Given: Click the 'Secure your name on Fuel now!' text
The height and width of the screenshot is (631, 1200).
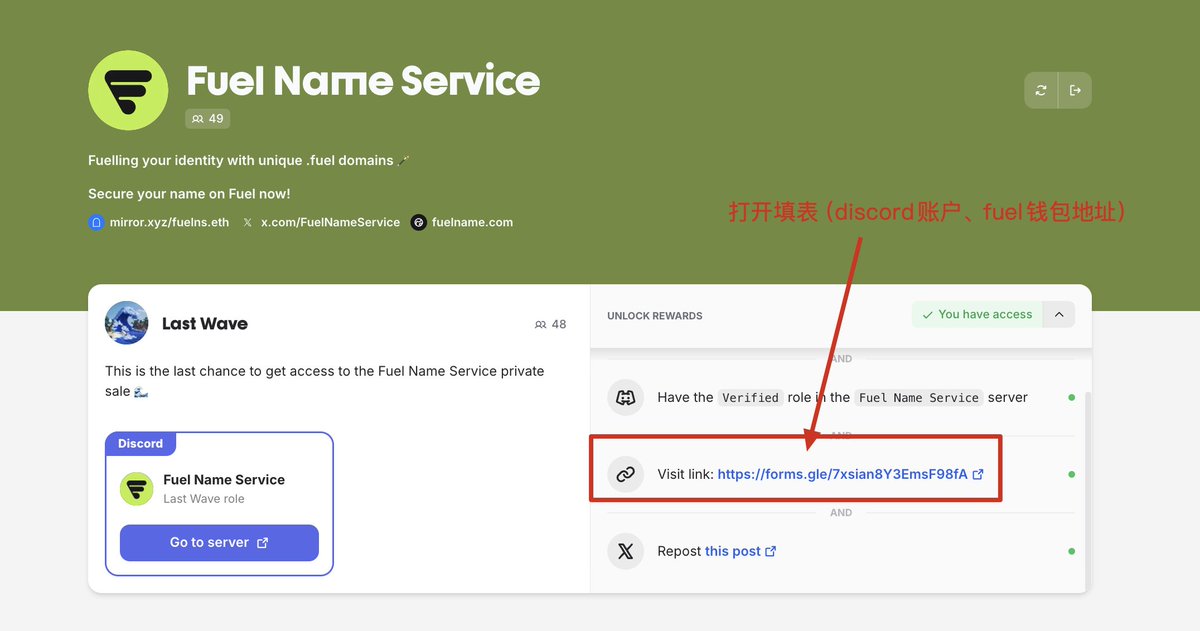Looking at the screenshot, I should (x=189, y=194).
